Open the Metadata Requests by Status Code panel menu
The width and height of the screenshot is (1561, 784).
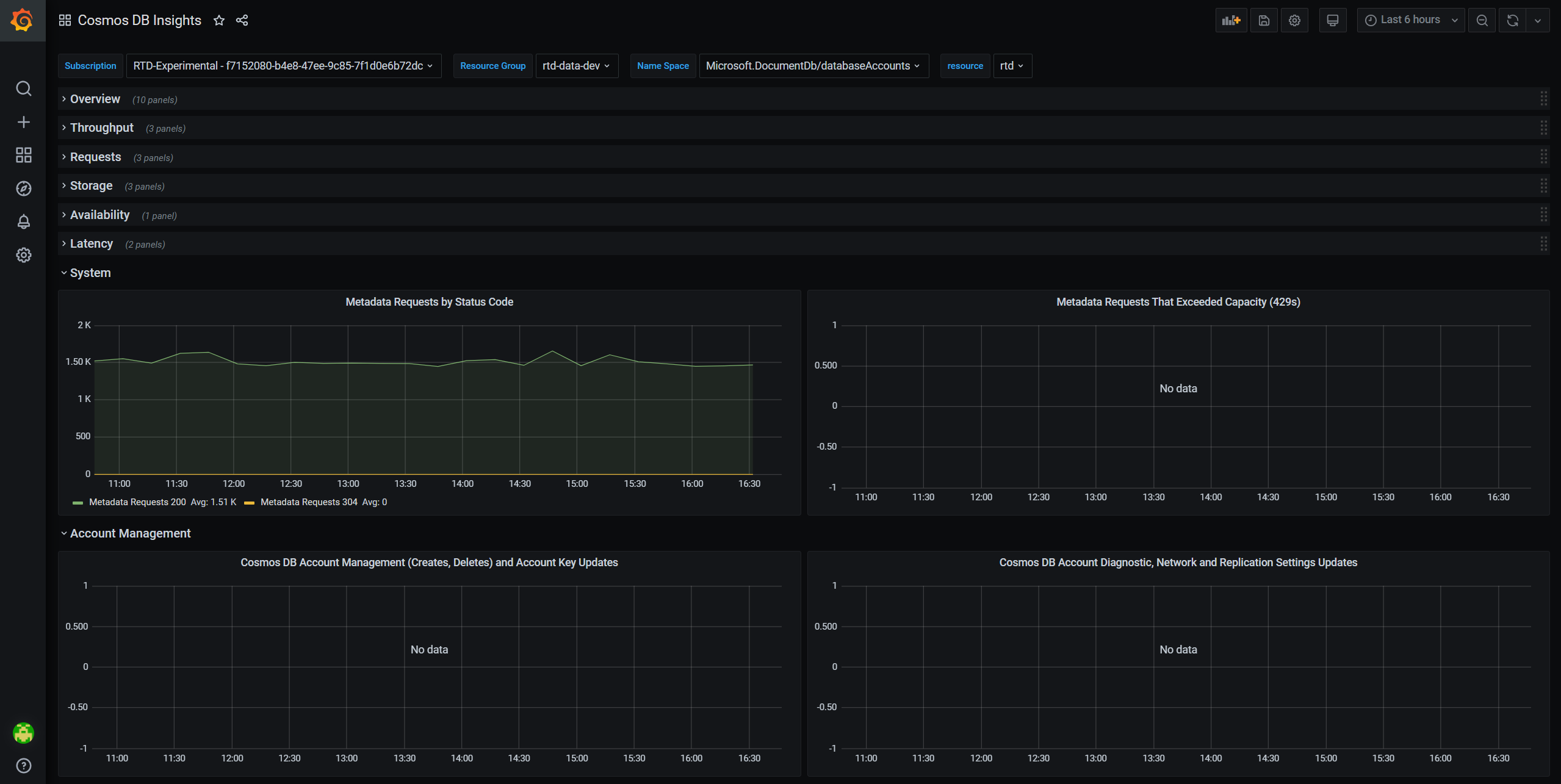click(x=429, y=302)
